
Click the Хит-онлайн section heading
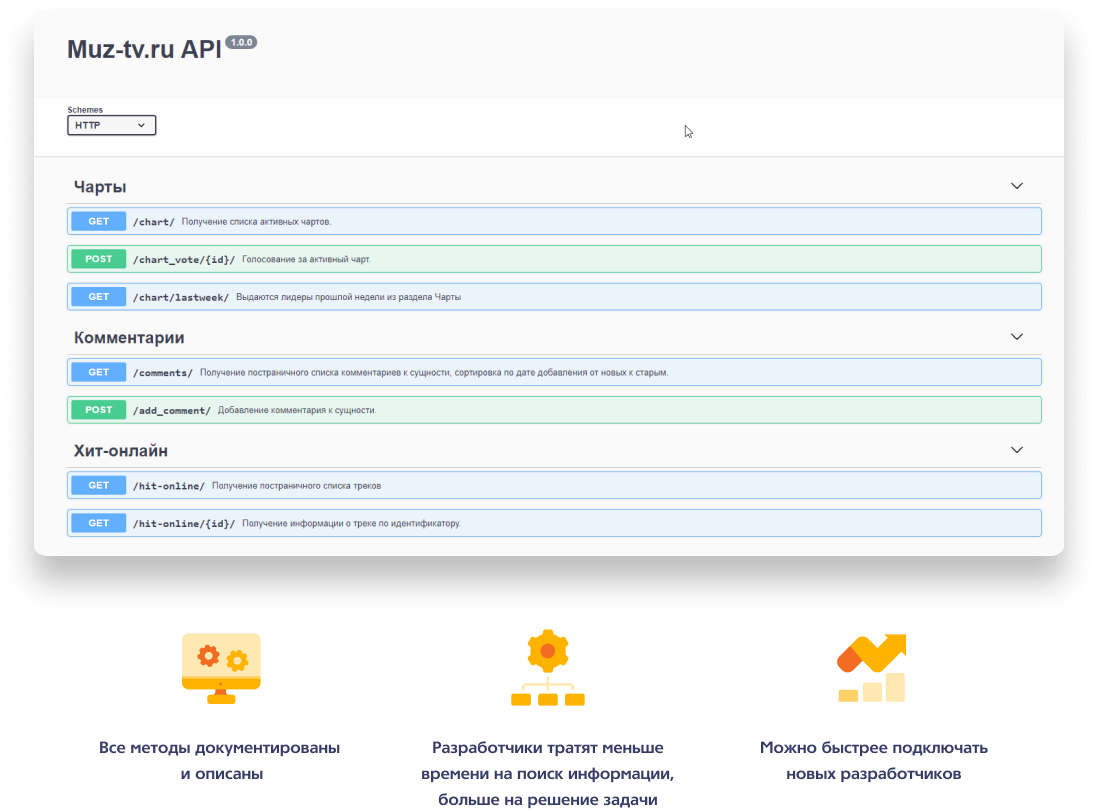120,451
